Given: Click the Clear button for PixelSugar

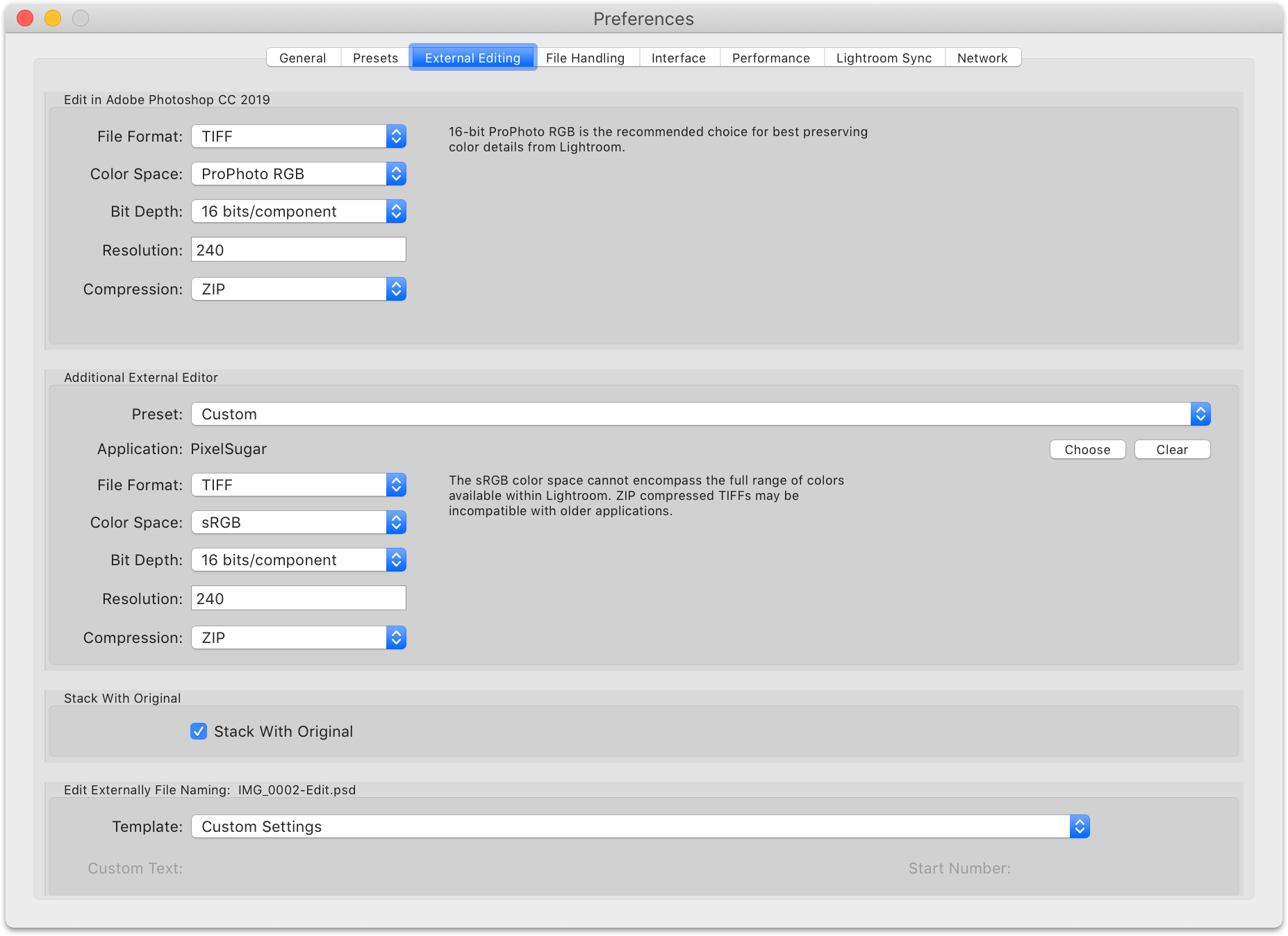Looking at the screenshot, I should [x=1172, y=449].
